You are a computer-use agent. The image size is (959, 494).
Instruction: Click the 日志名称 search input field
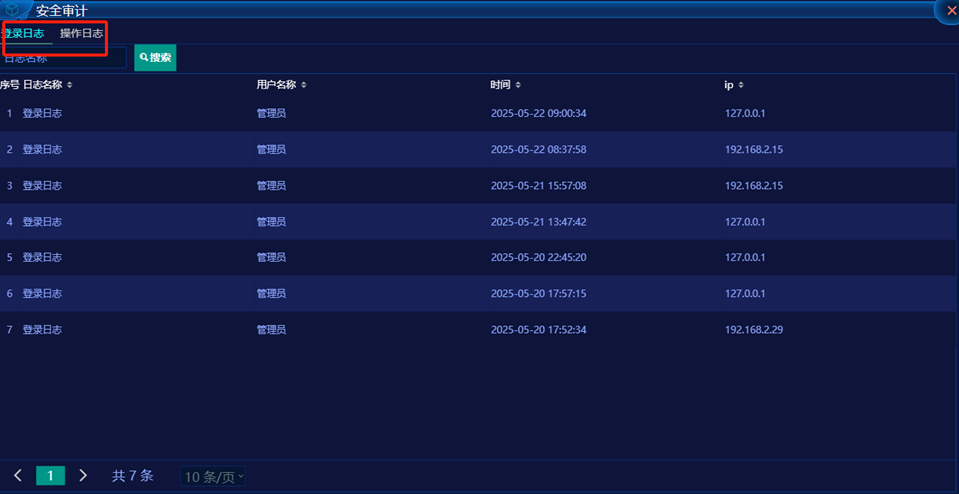tap(64, 58)
